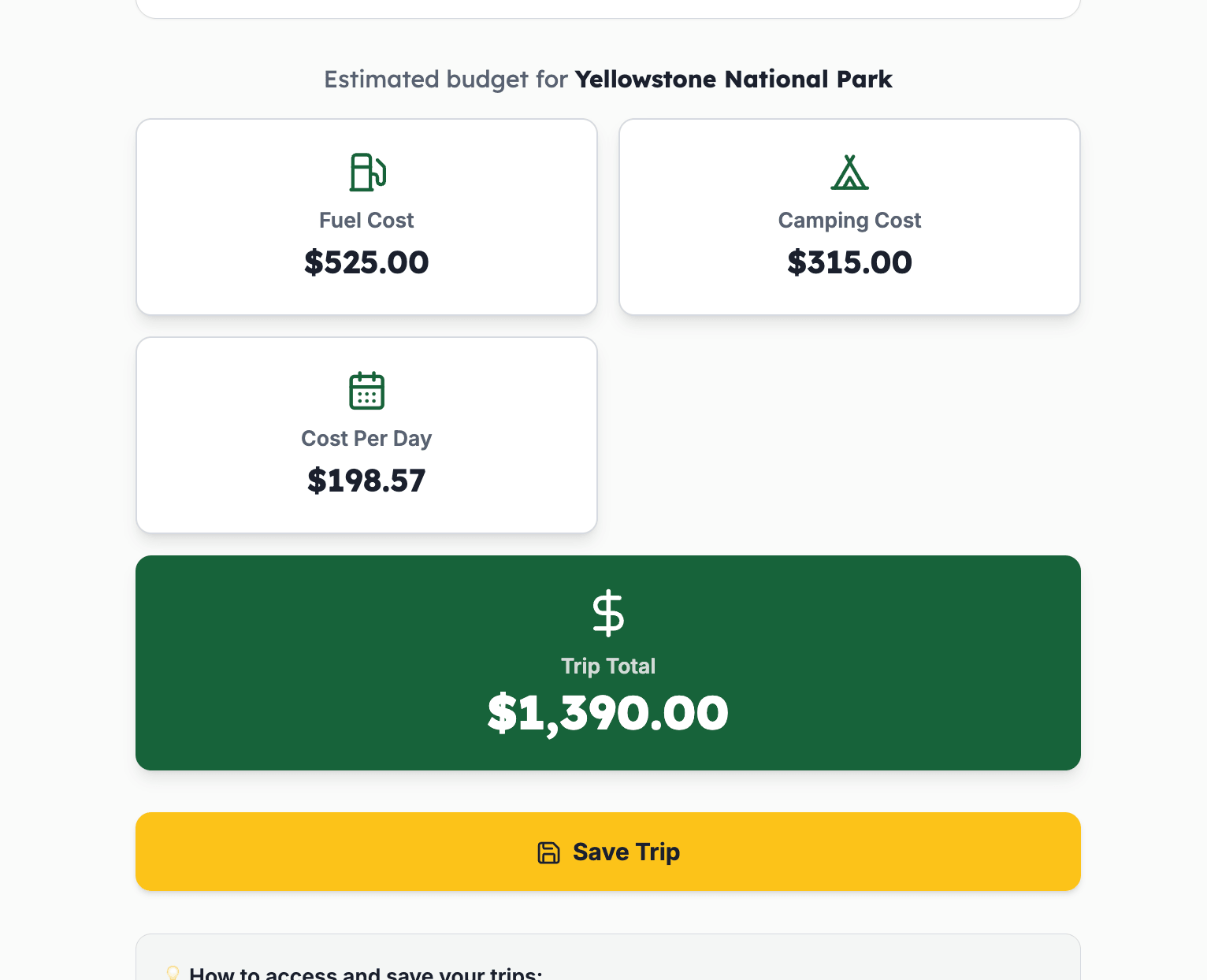Click the floppy disk icon on Save Trip

pos(548,852)
